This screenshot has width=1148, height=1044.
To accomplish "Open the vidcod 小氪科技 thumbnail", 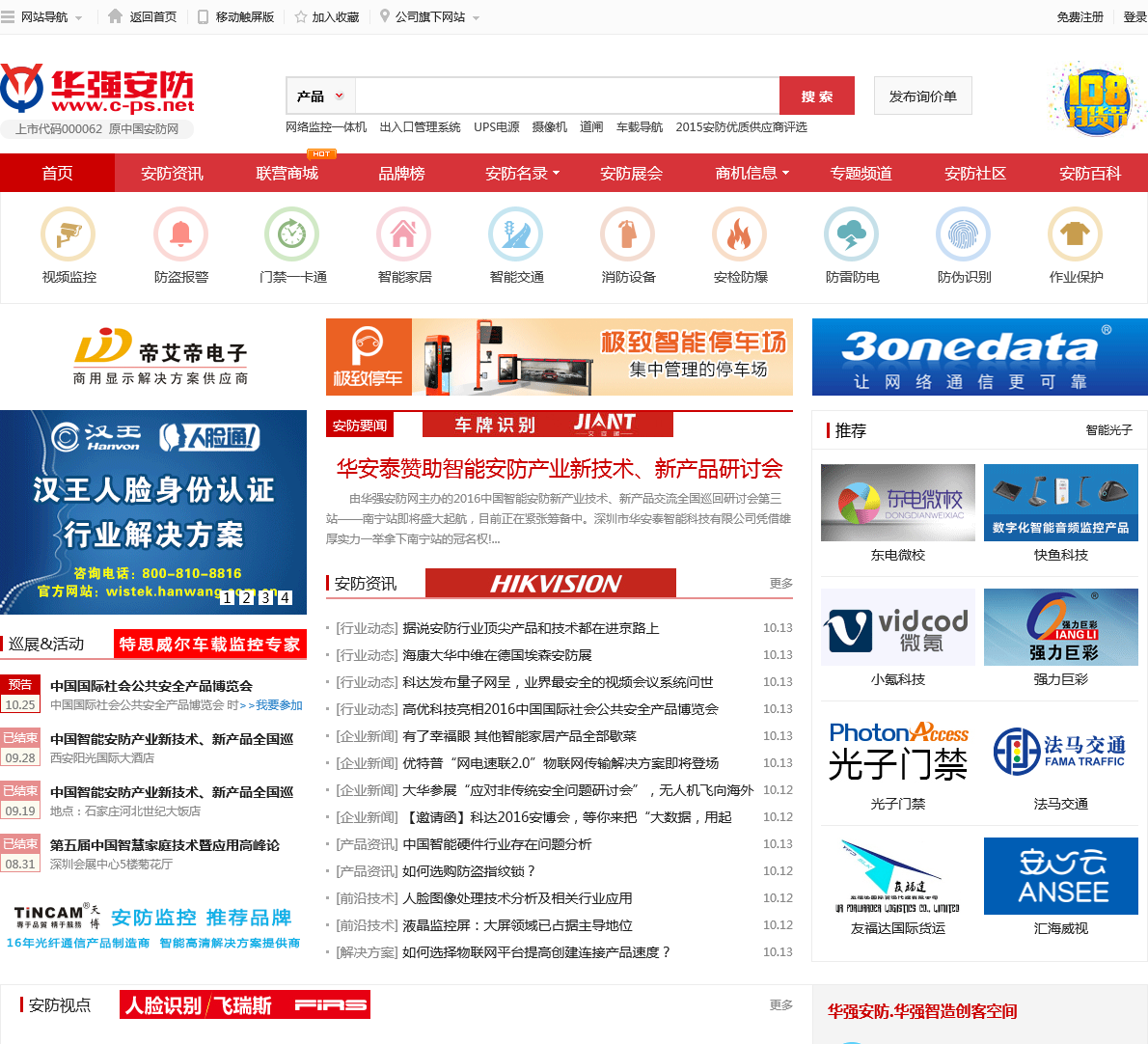I will click(x=897, y=627).
